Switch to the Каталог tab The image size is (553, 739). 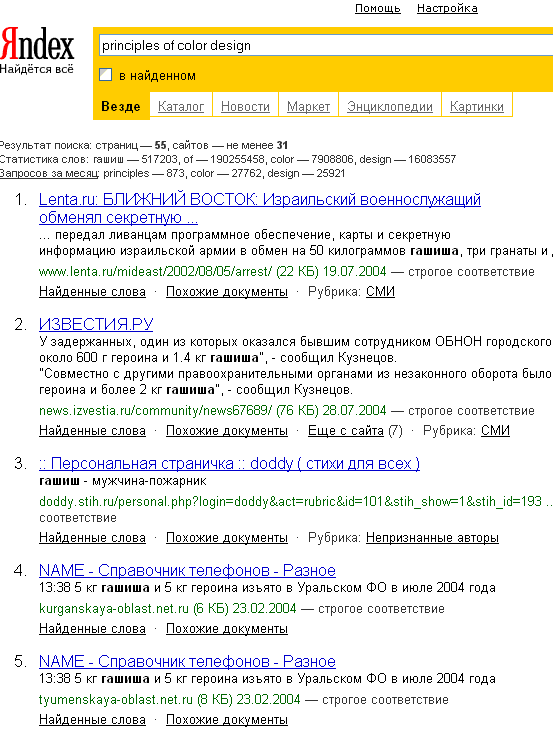click(181, 107)
